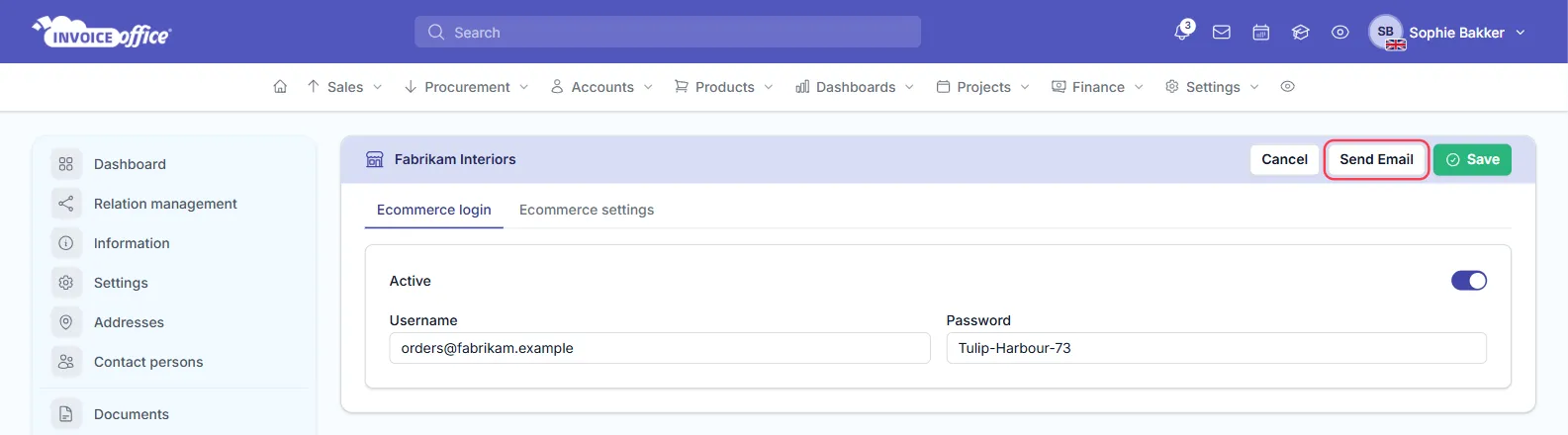Switch to the Ecommerce settings tab
1568x435 pixels.
[587, 210]
